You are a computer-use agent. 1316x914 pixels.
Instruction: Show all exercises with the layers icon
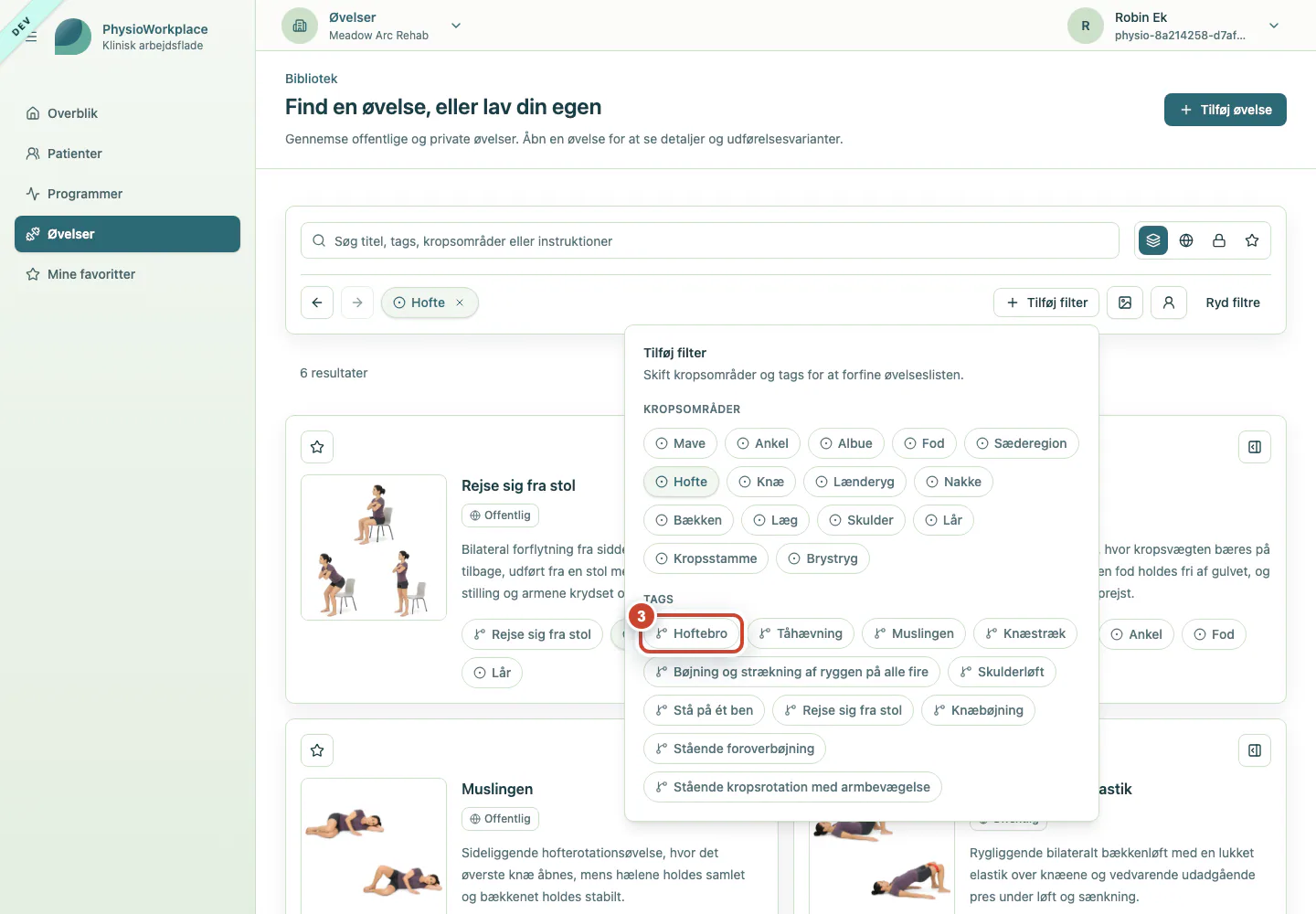point(1153,240)
